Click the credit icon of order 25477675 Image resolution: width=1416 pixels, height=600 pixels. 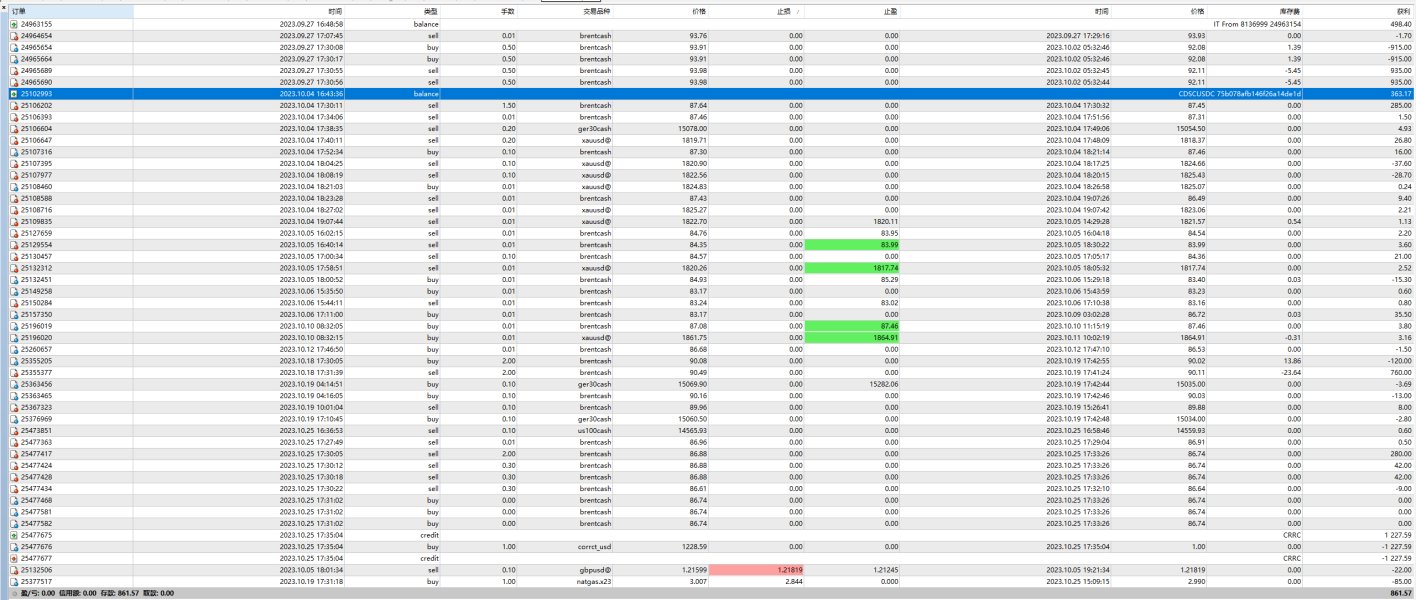(x=14, y=536)
